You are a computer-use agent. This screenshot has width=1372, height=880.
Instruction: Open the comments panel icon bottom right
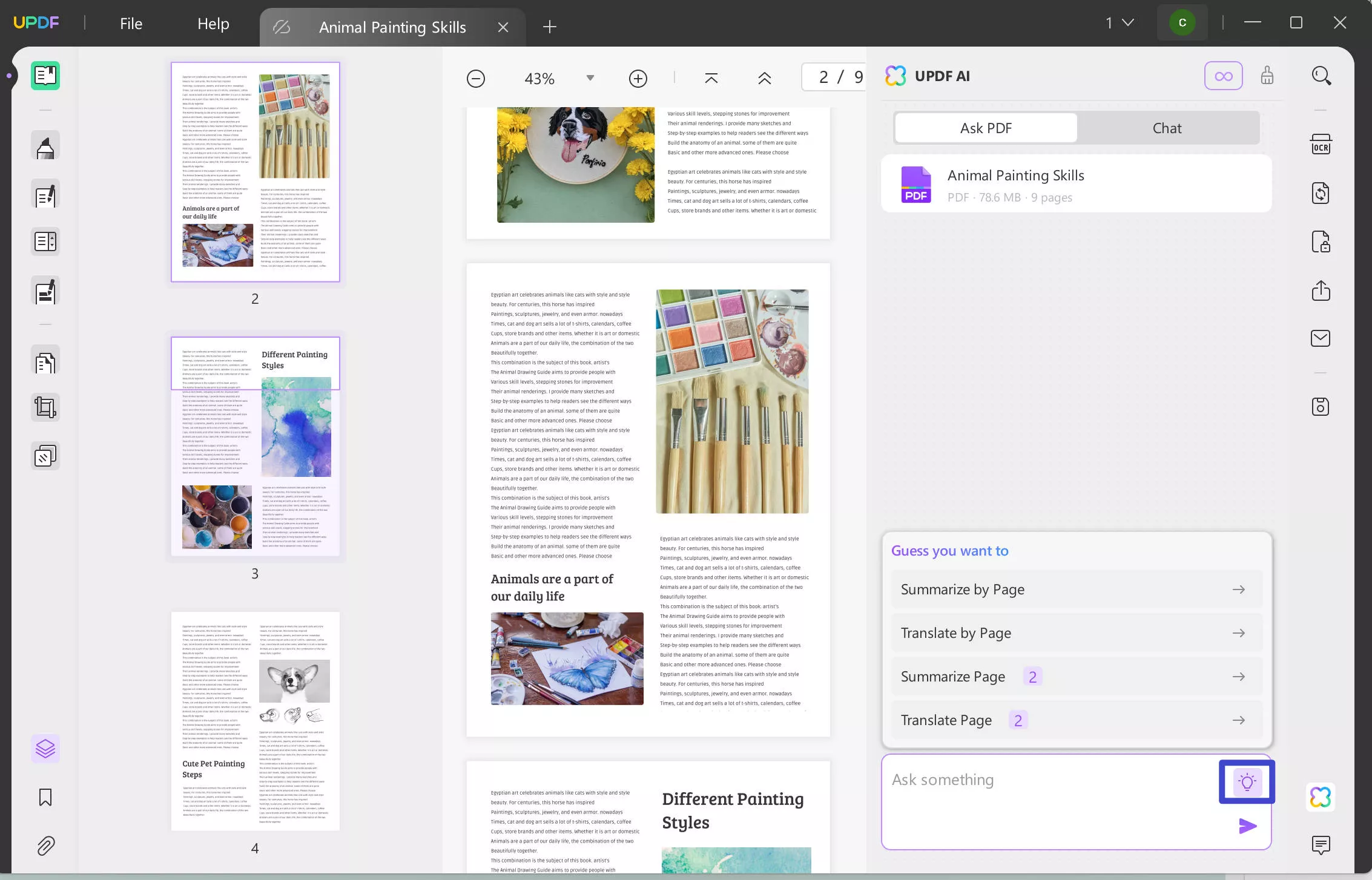[x=1321, y=846]
